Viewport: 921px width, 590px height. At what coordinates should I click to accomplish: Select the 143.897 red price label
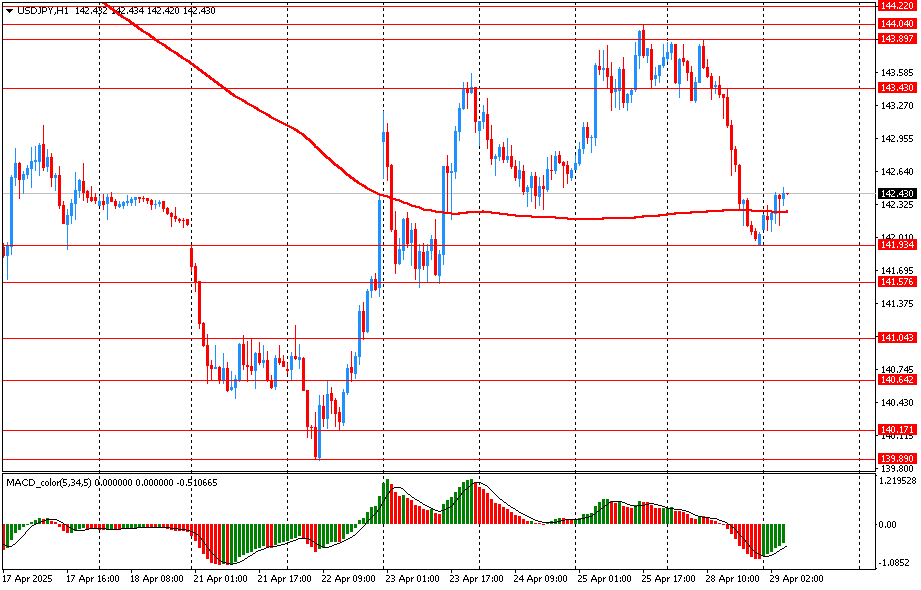pos(896,39)
